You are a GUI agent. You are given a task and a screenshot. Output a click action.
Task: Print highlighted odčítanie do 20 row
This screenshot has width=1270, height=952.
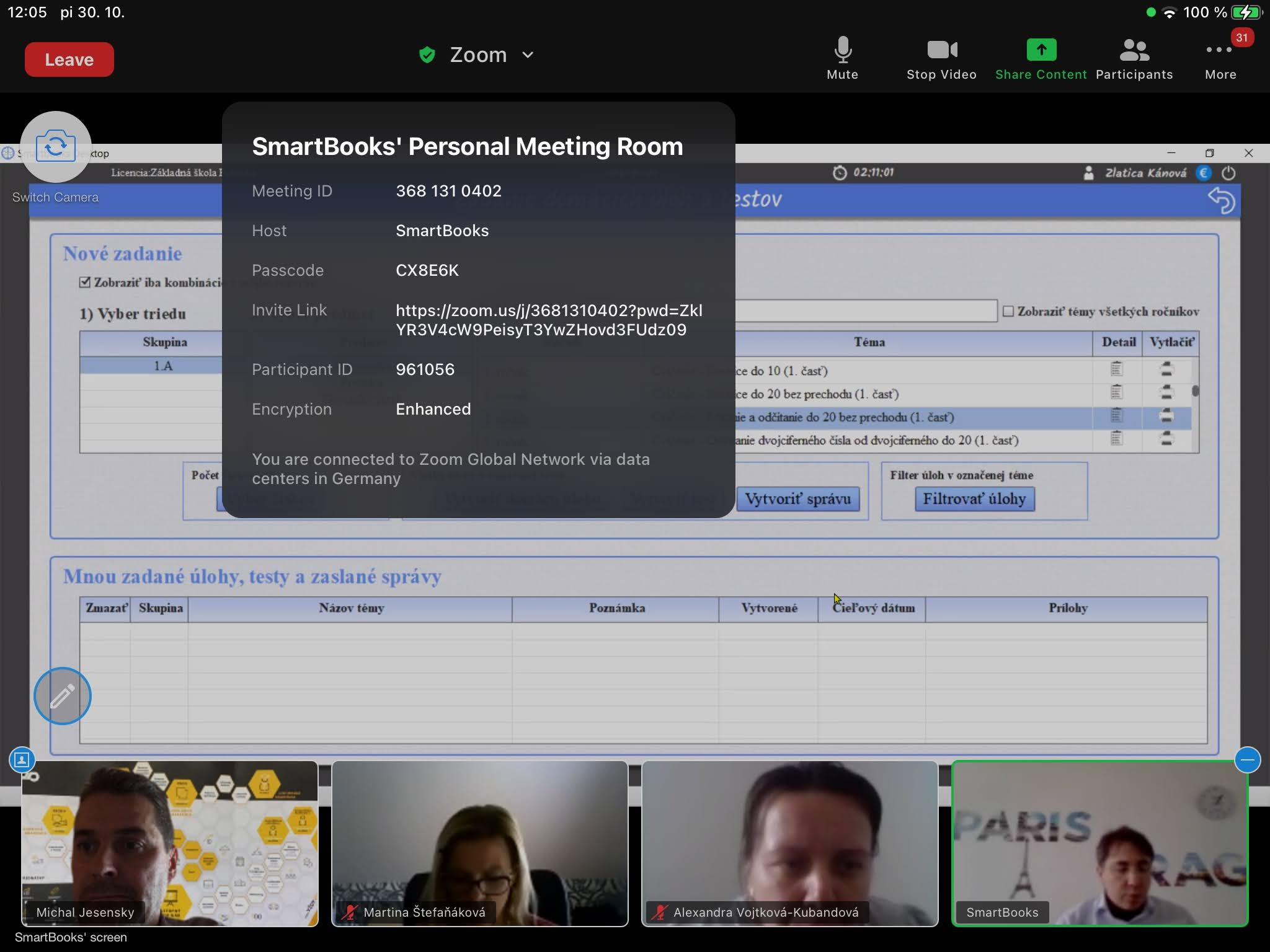point(1166,416)
